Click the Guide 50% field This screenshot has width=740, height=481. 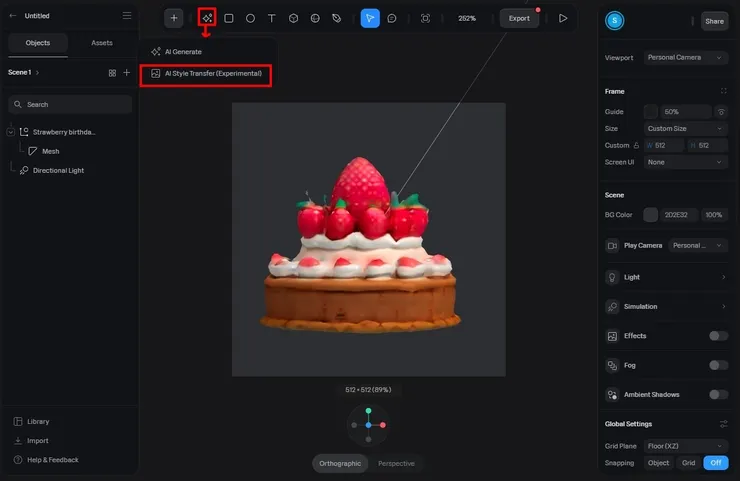686,112
